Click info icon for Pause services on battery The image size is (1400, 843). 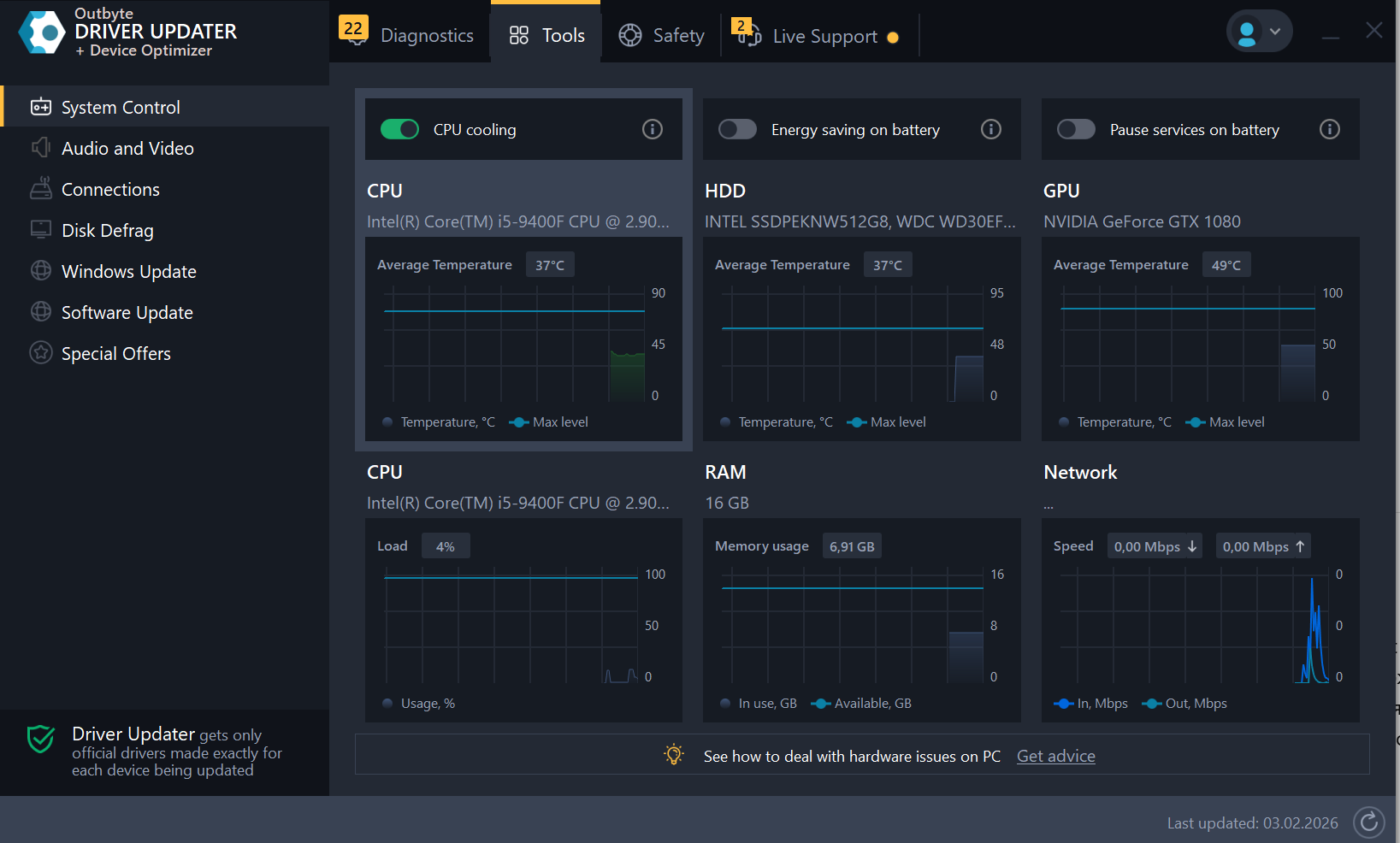(x=1329, y=129)
